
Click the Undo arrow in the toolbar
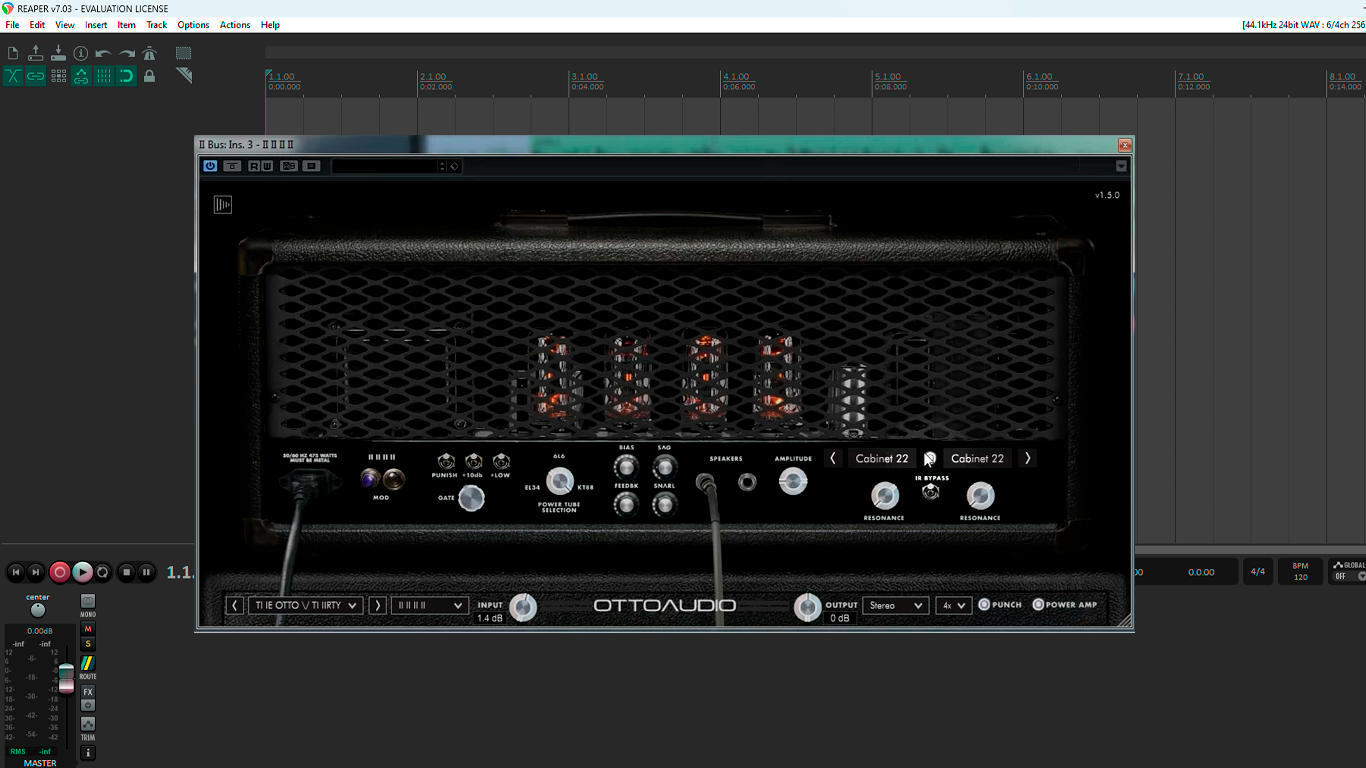[x=104, y=53]
